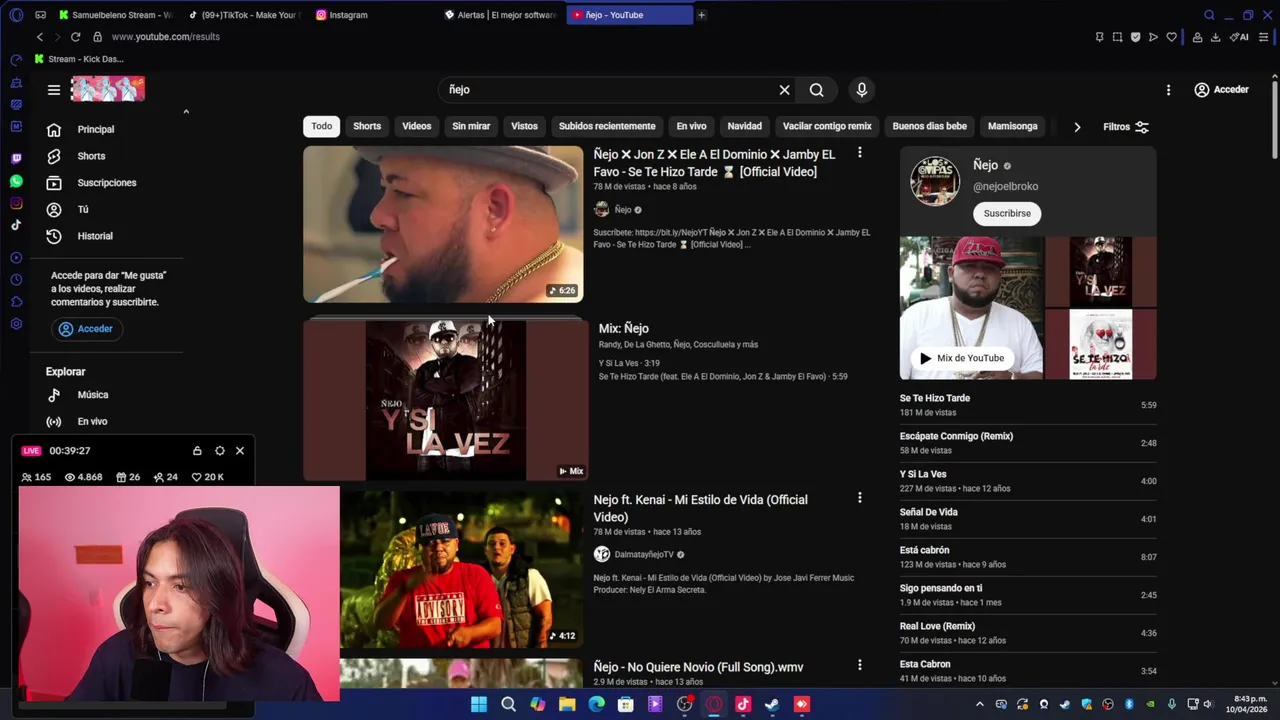Reload the page with the refresh icon

tap(75, 37)
